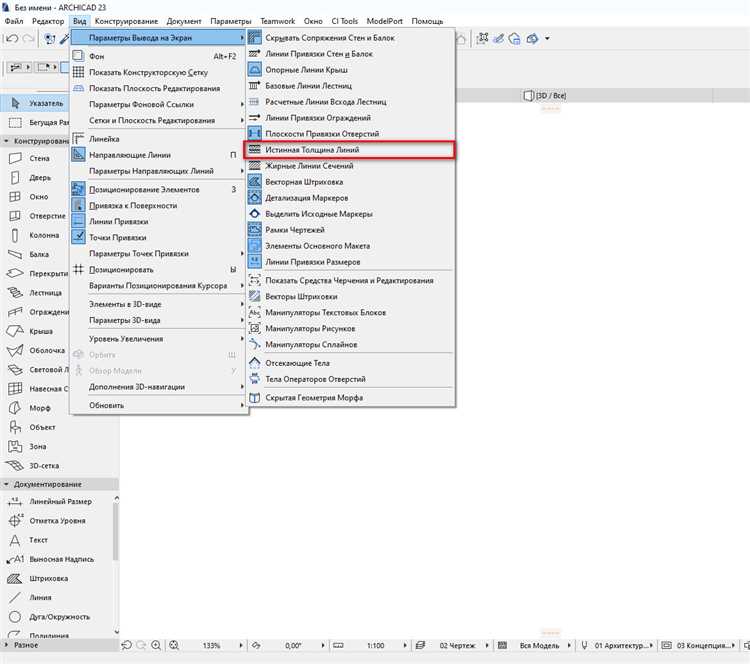Open the Документ menu
This screenshot has width=750, height=664.
point(184,21)
